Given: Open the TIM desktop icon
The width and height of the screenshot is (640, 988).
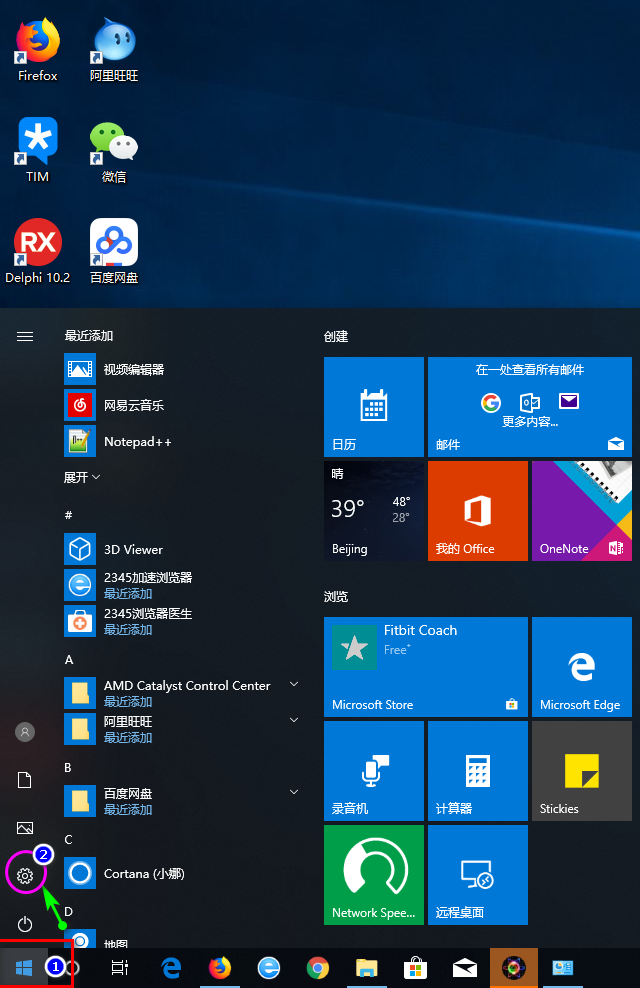Looking at the screenshot, I should point(37,150).
